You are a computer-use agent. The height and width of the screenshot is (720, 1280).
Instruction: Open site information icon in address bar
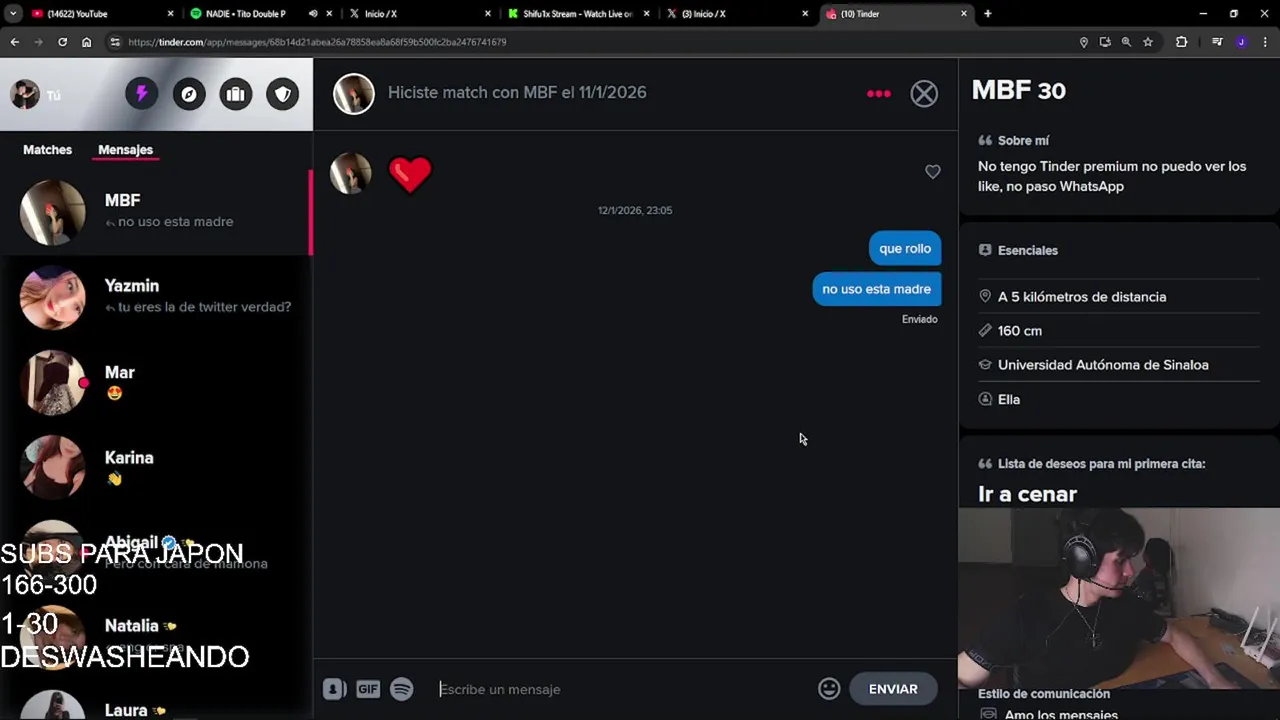(115, 42)
